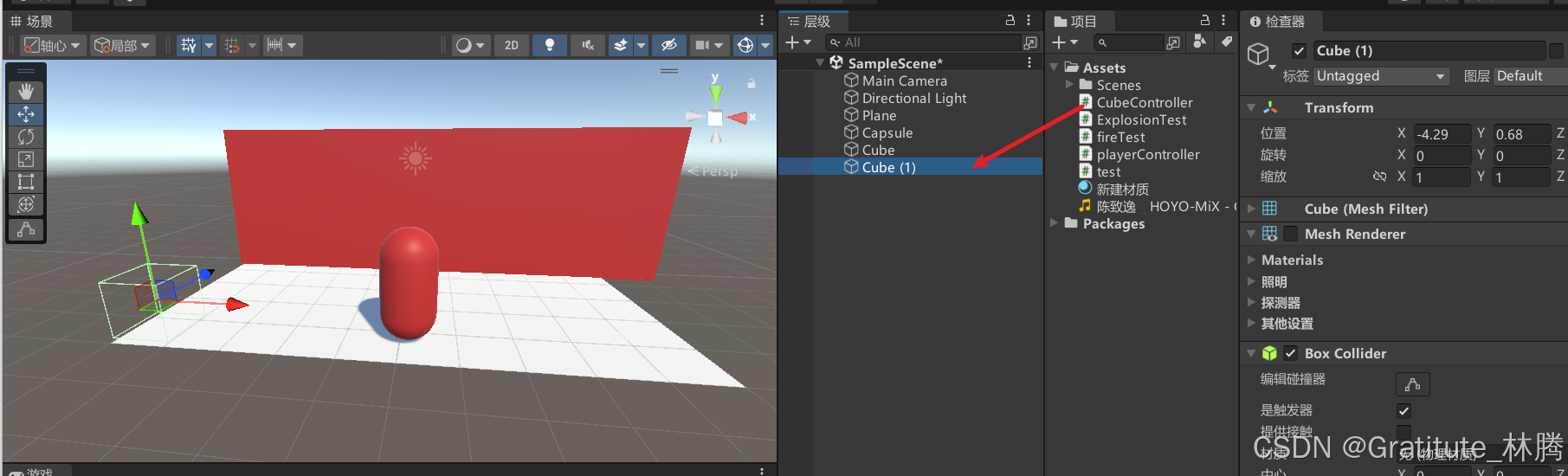Collapse the Transform component

point(1251,108)
